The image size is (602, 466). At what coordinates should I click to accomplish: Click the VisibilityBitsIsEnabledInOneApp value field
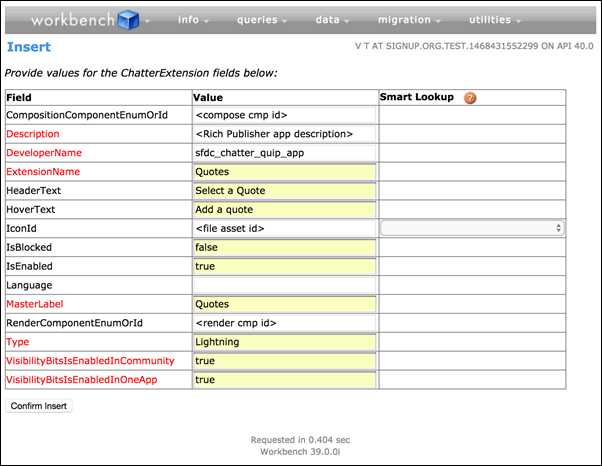click(285, 380)
